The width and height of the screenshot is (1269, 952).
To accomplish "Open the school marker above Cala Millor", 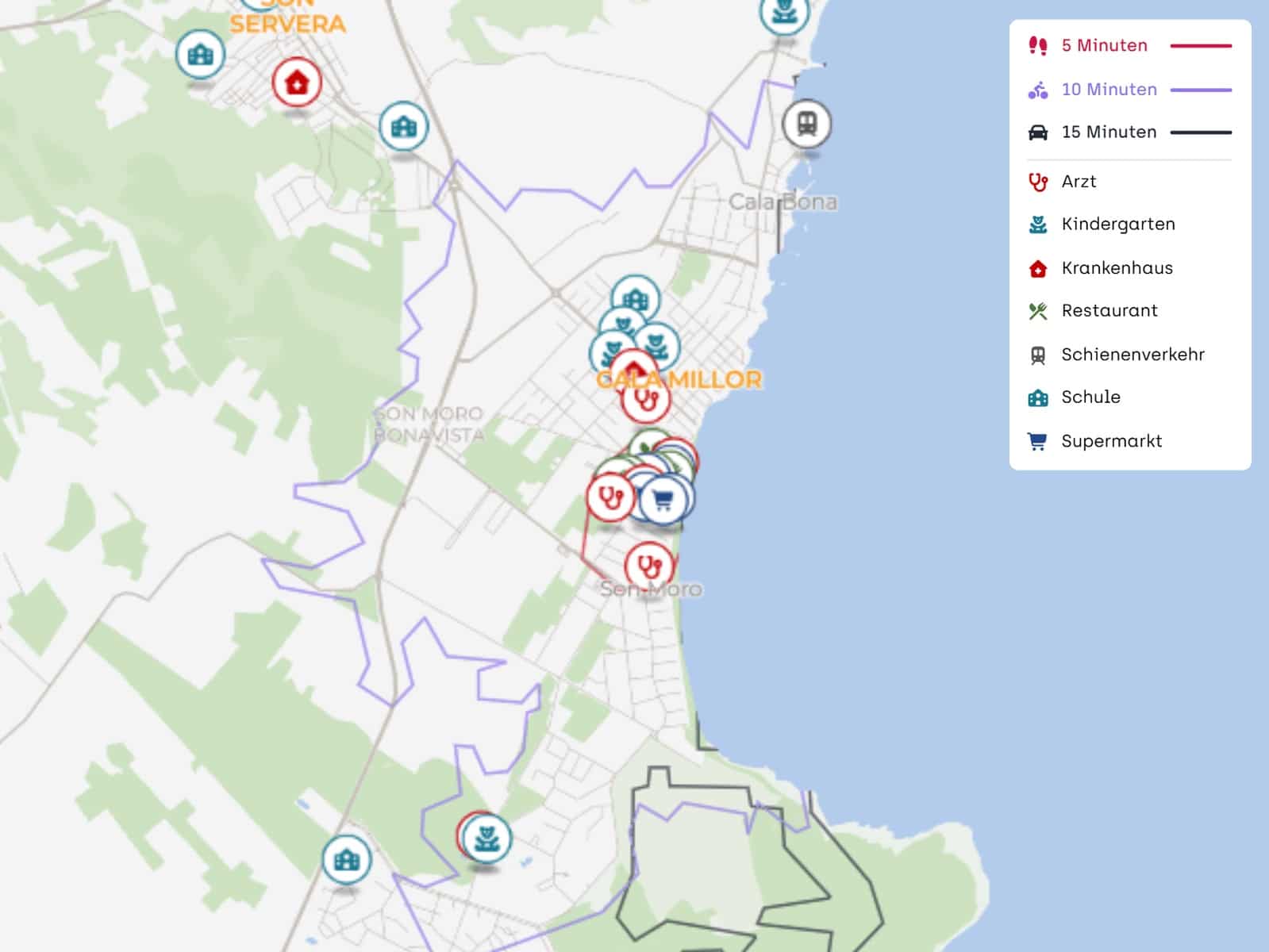I will (636, 299).
